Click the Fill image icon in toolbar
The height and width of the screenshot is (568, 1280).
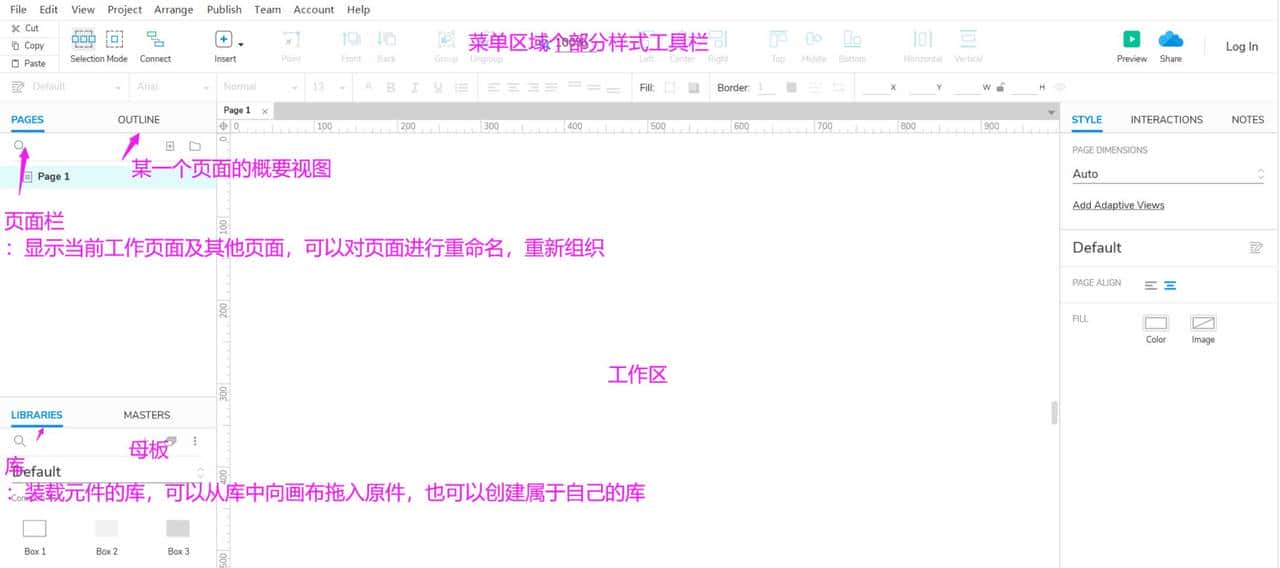click(693, 88)
